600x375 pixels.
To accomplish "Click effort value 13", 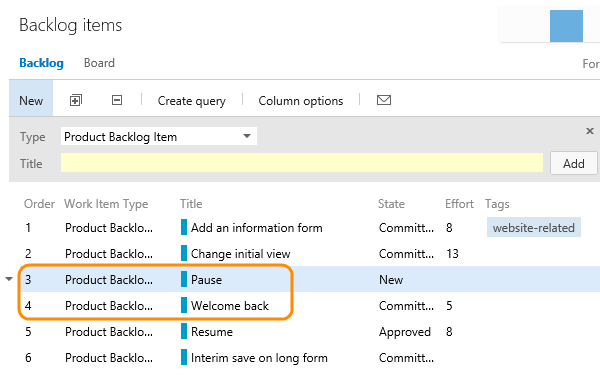I will (x=452, y=254).
